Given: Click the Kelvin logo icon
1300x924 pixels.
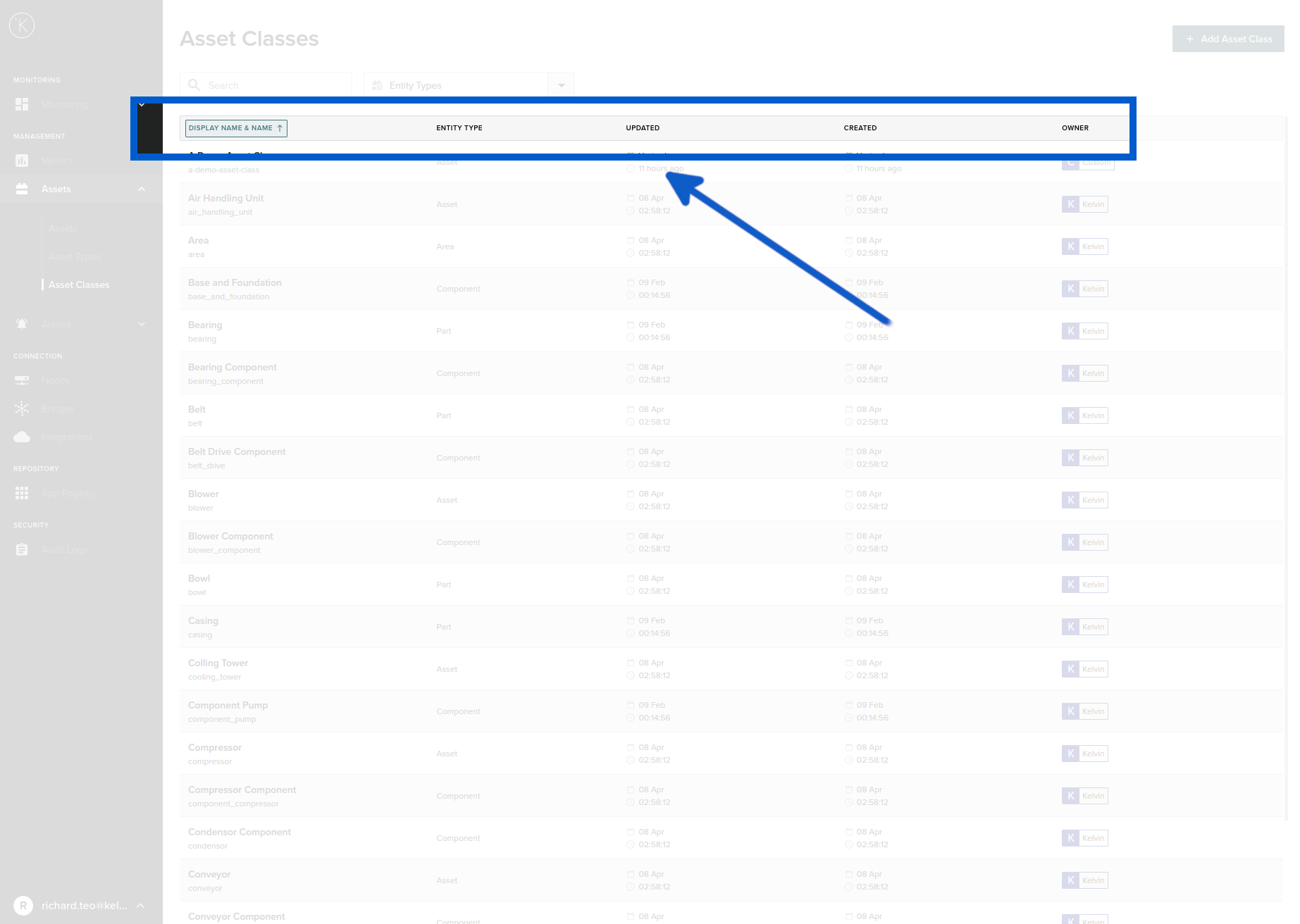Looking at the screenshot, I should click(22, 26).
